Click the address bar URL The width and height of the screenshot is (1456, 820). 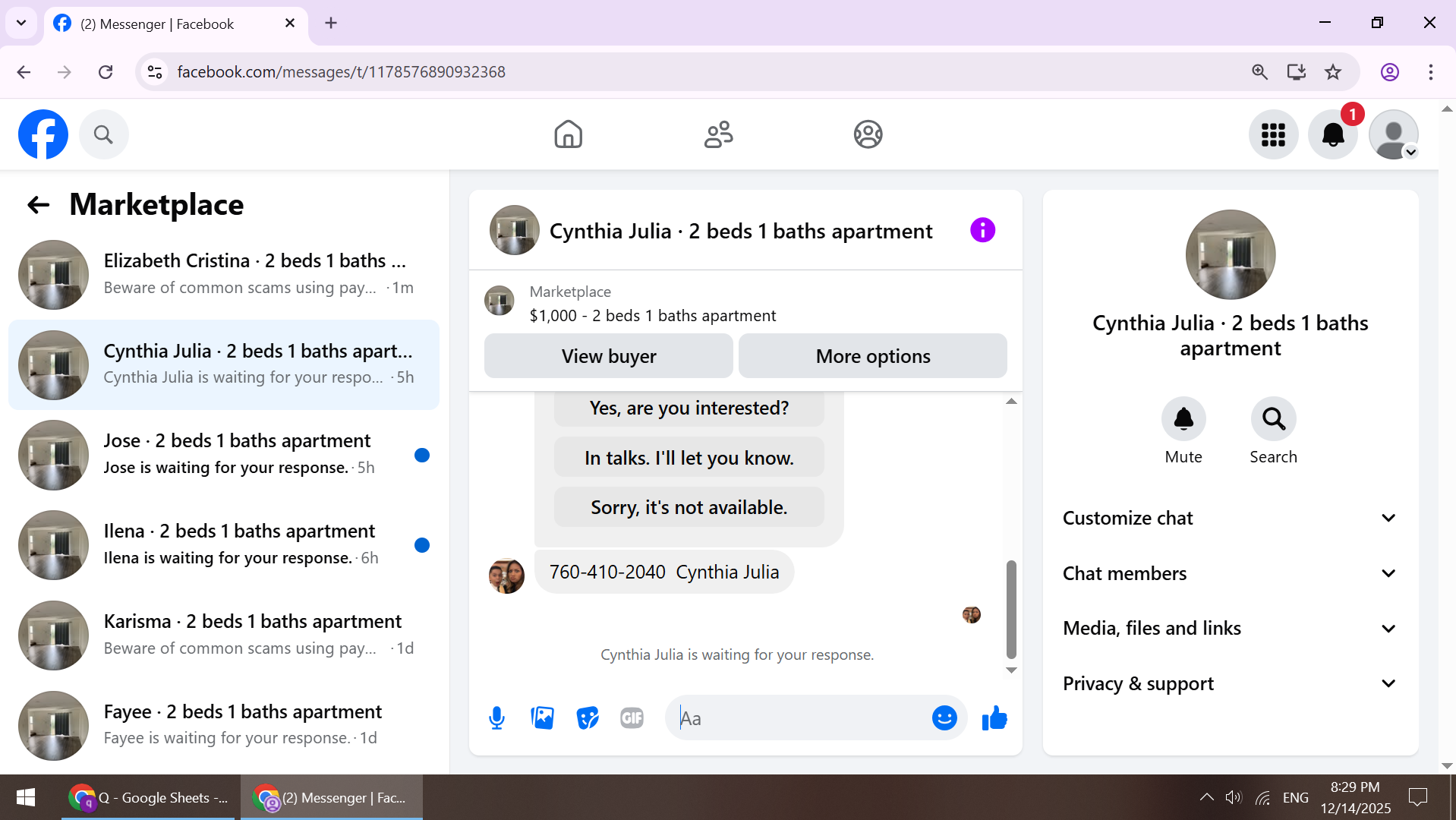click(342, 72)
